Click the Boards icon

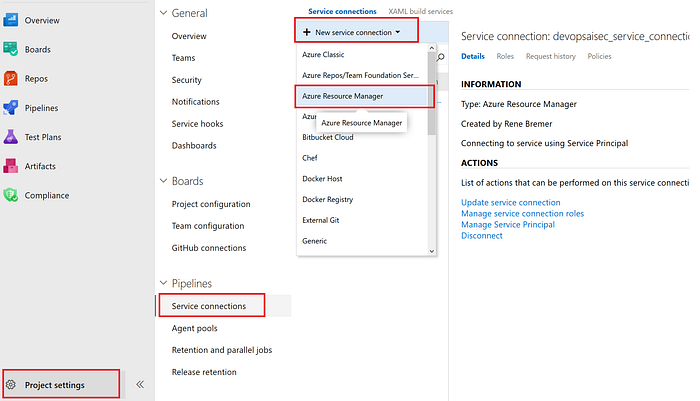click(x=11, y=49)
